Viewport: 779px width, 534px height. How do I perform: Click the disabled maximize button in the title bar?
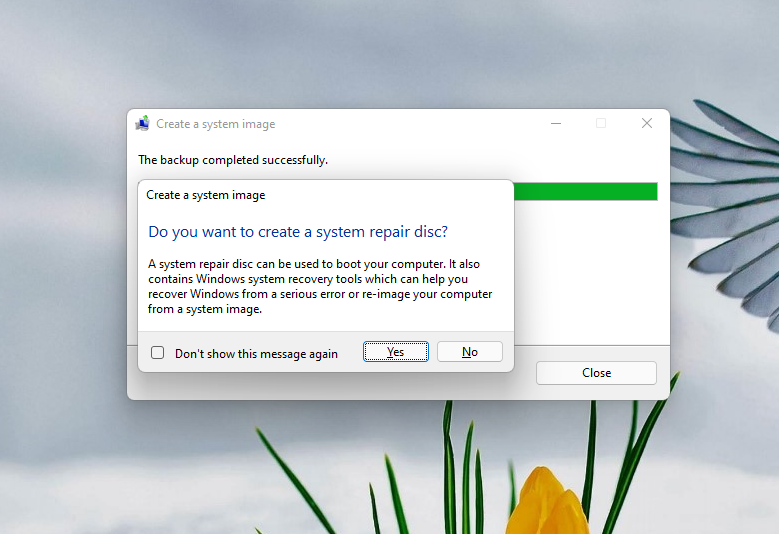[x=601, y=123]
